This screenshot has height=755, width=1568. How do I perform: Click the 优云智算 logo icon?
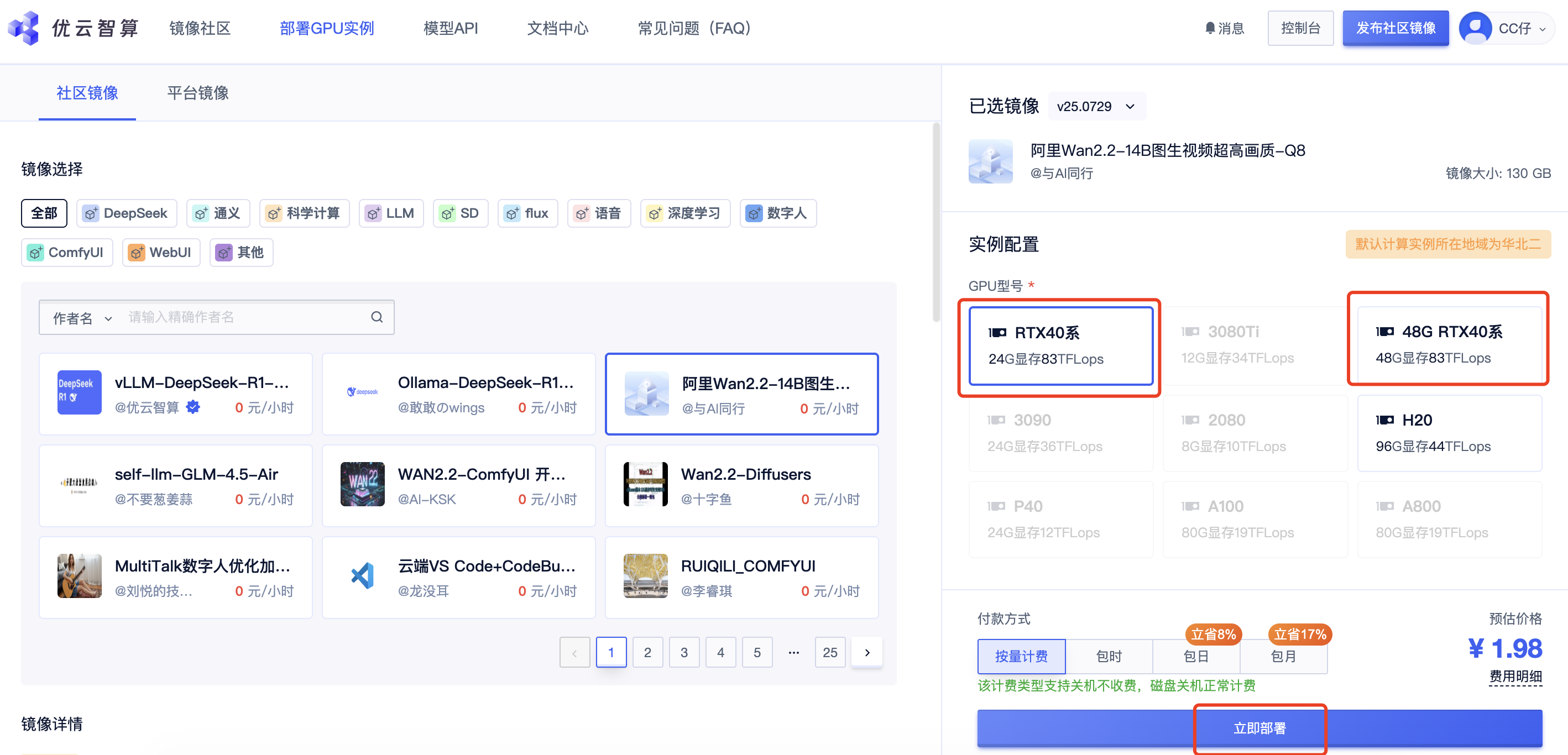[23, 28]
